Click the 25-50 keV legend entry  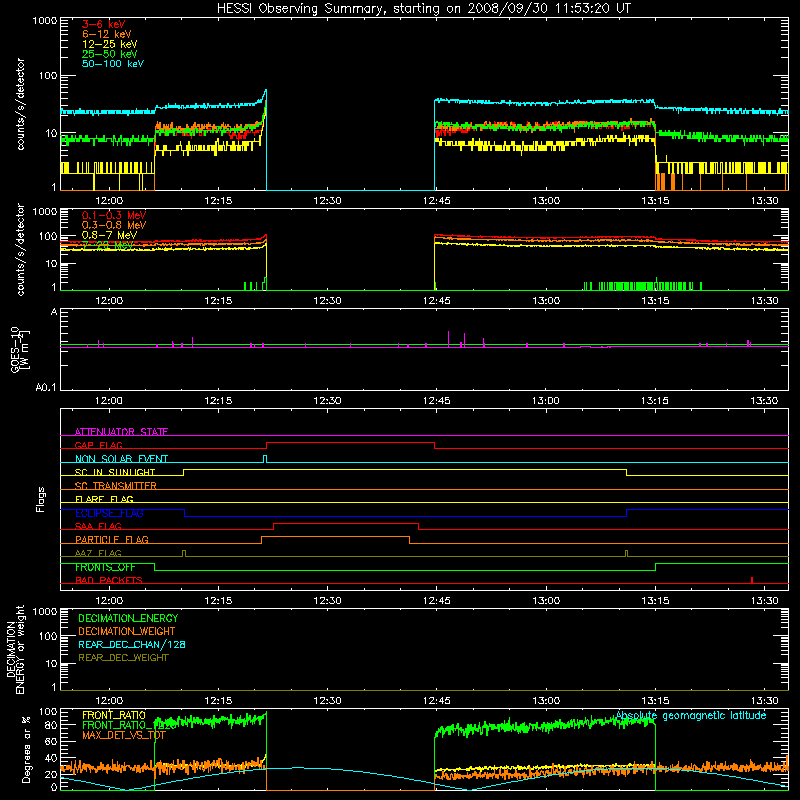coord(110,54)
